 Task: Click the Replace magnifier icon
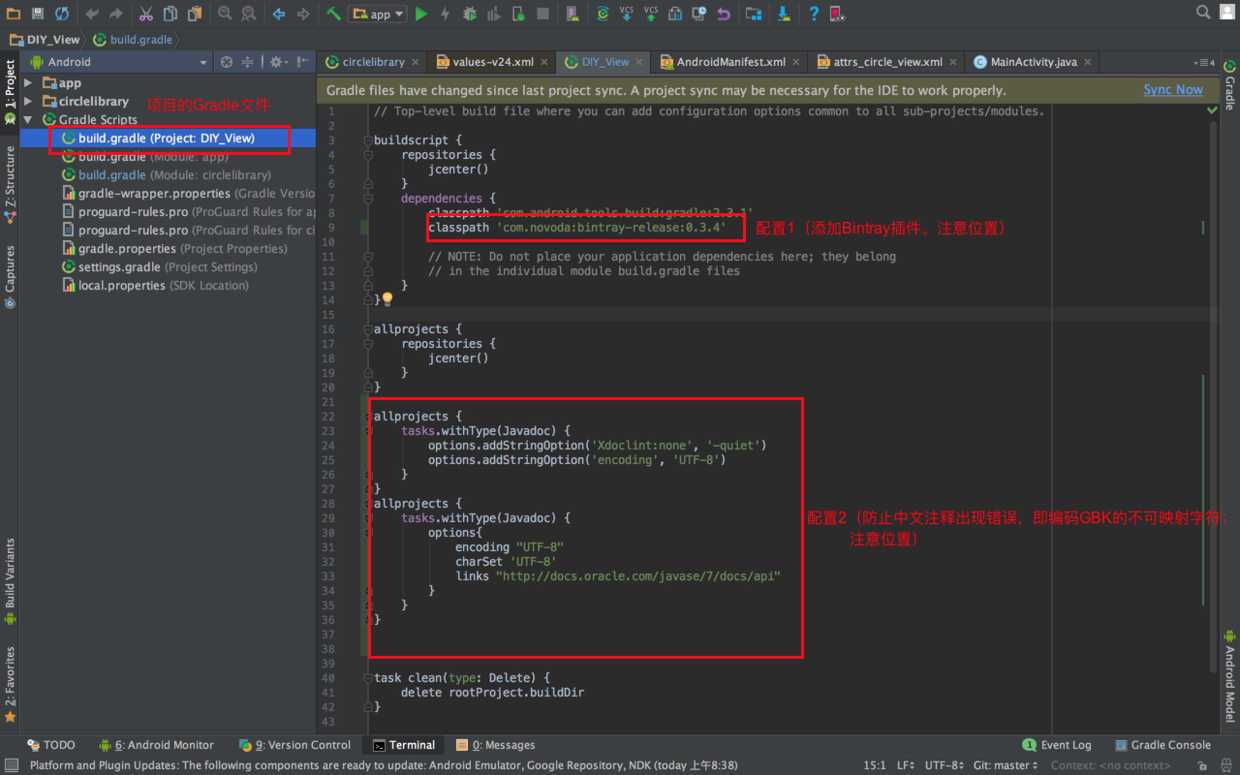pos(248,14)
